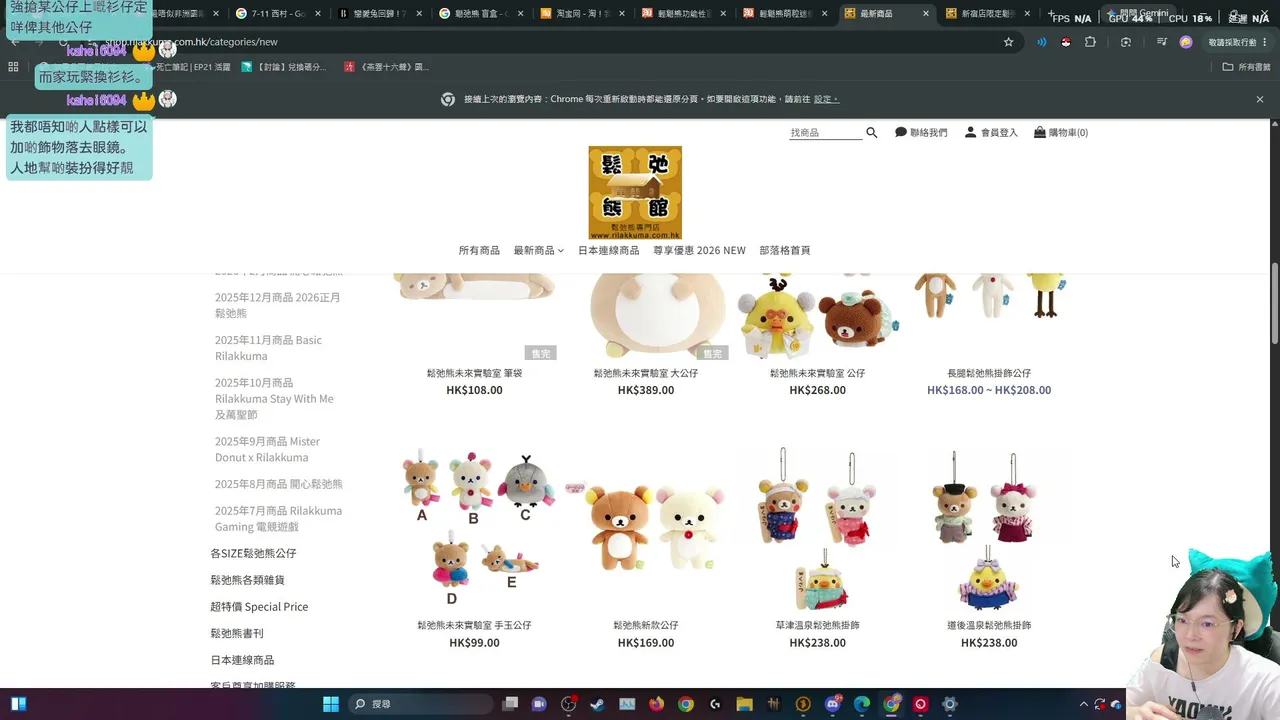Launch Firefox from the taskbar

click(x=656, y=704)
